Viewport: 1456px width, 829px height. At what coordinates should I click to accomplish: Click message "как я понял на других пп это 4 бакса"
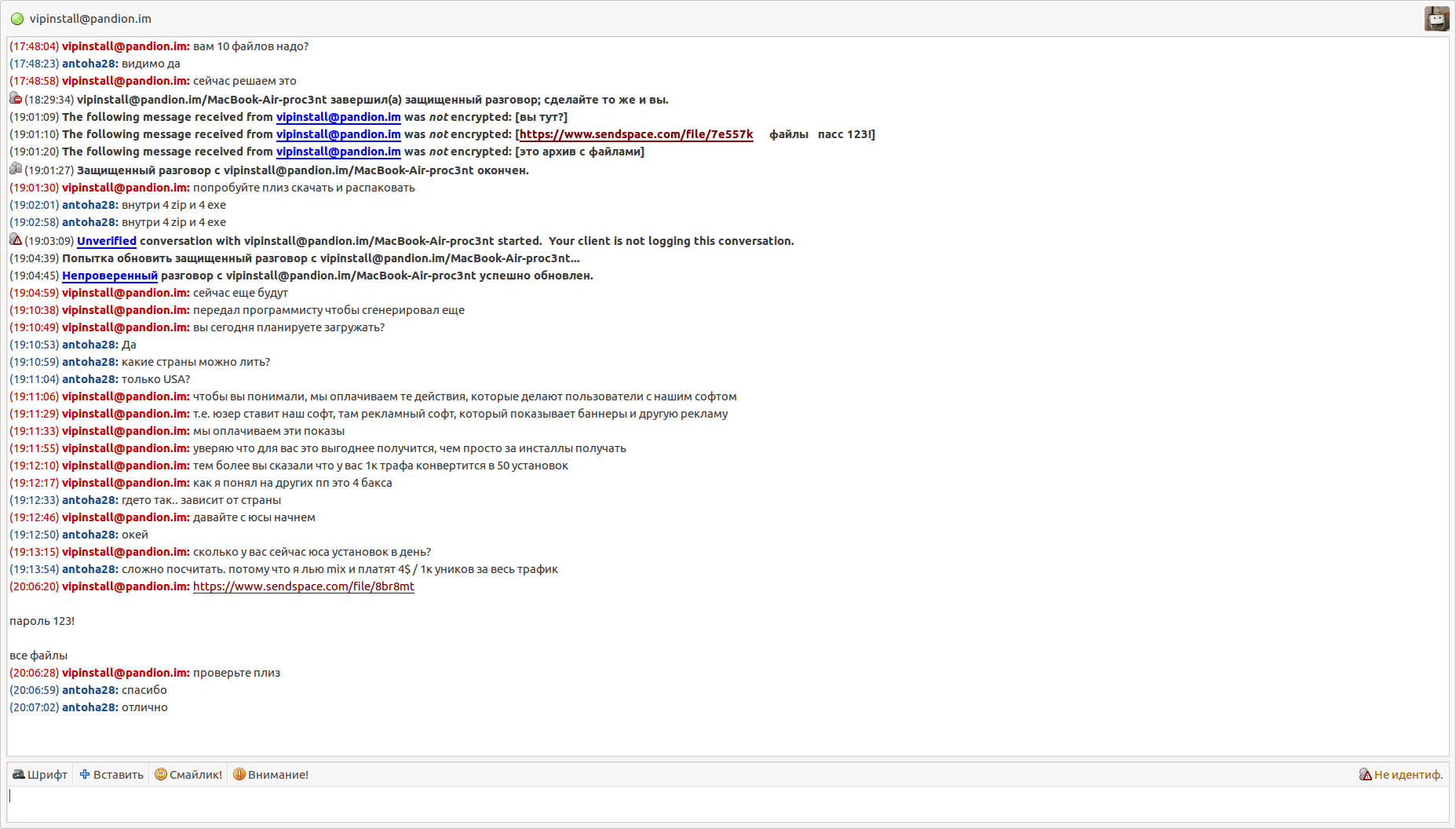pyautogui.click(x=292, y=483)
